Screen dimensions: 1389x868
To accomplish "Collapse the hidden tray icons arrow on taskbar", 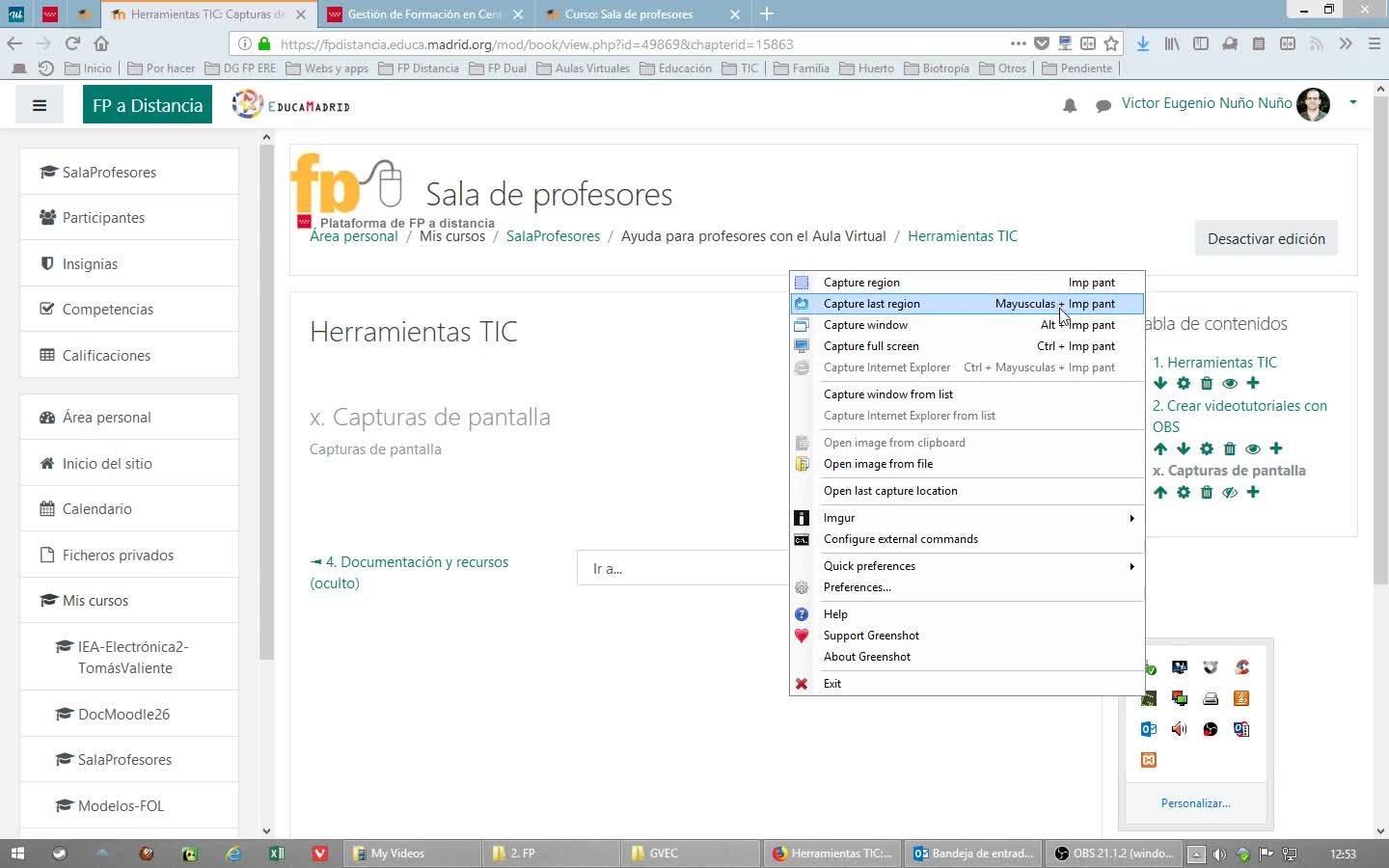I will (1196, 854).
